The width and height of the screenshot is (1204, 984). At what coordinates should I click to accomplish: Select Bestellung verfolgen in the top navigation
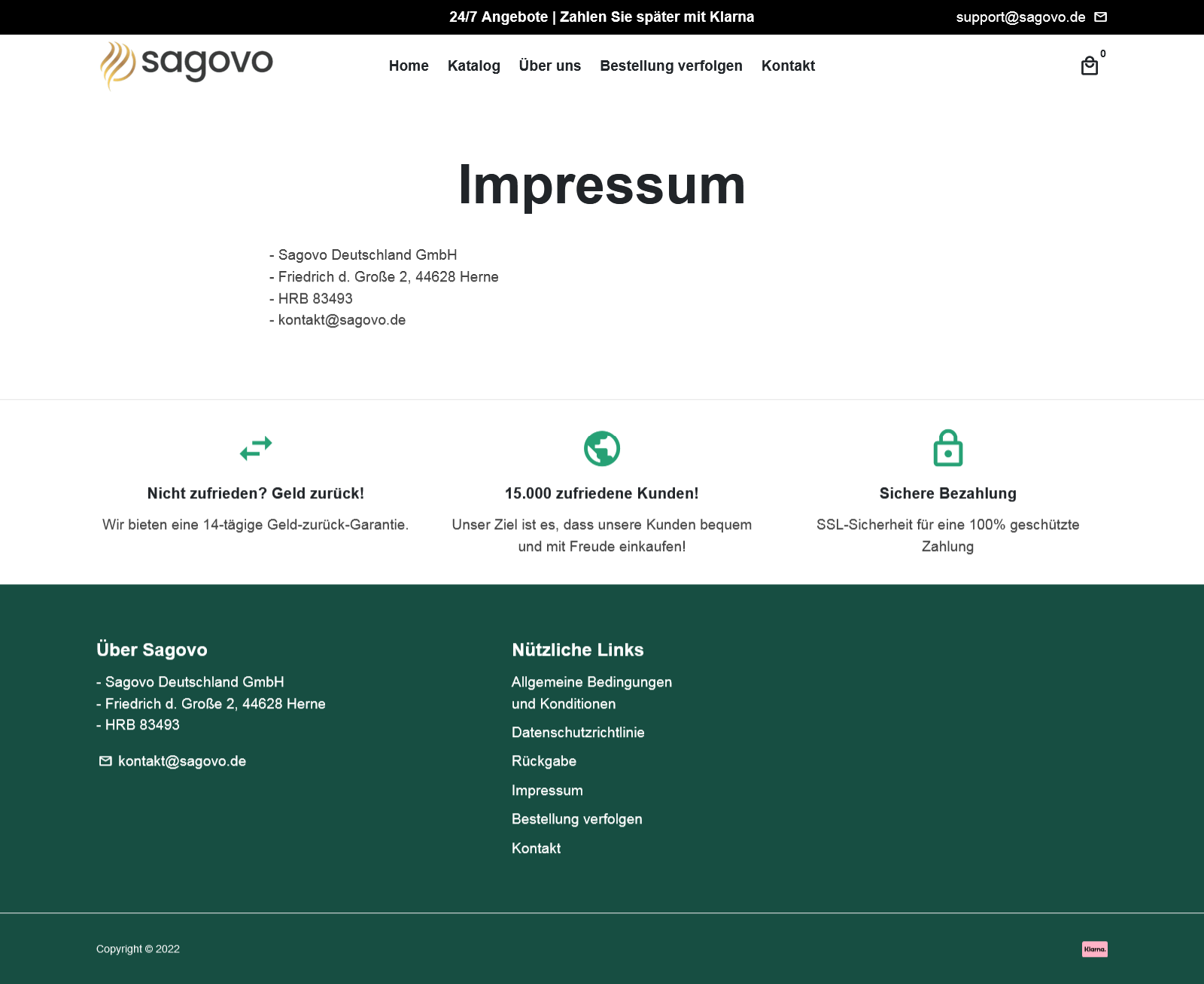click(671, 65)
